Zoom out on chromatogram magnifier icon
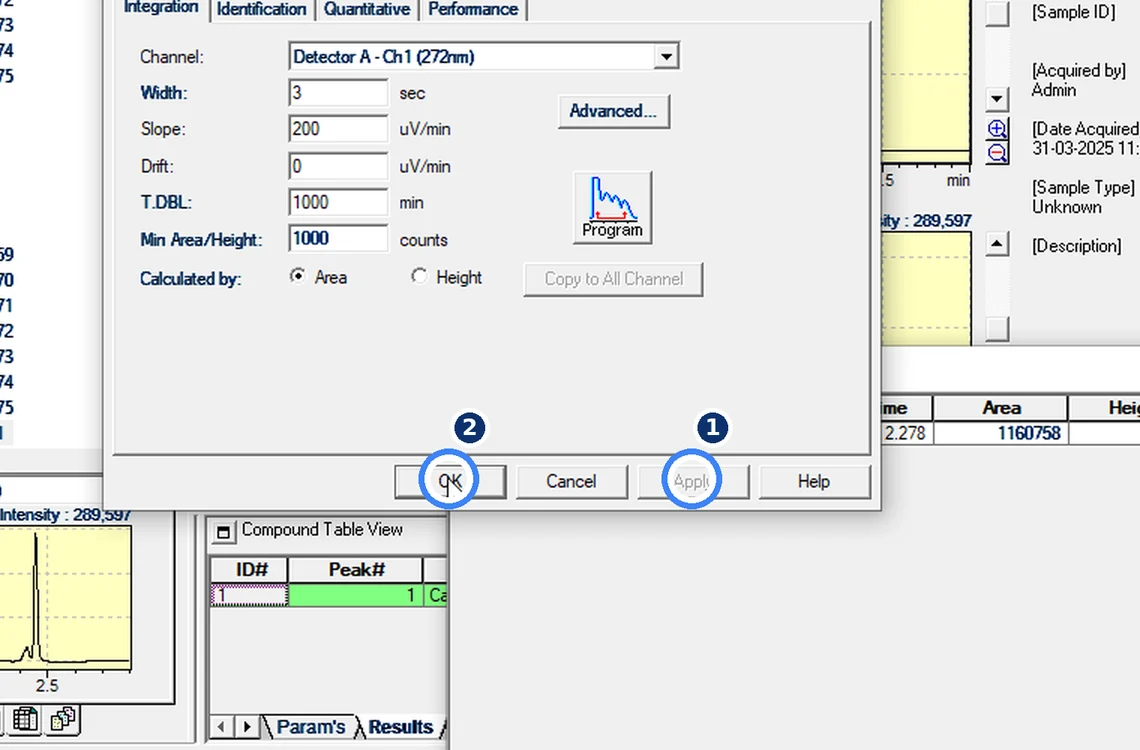The width and height of the screenshot is (1140, 750). (998, 153)
